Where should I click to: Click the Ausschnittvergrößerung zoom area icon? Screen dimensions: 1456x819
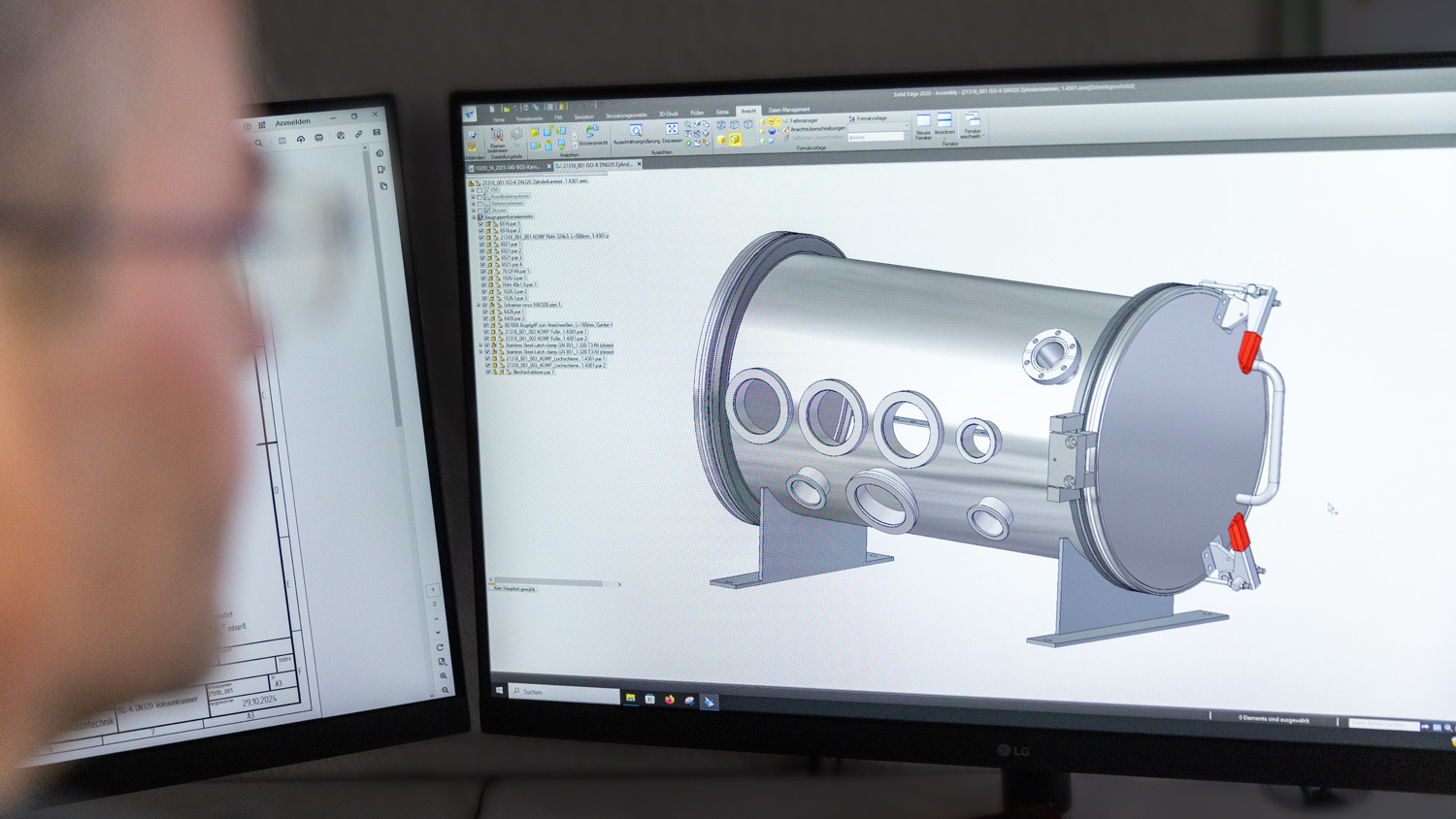(x=636, y=131)
